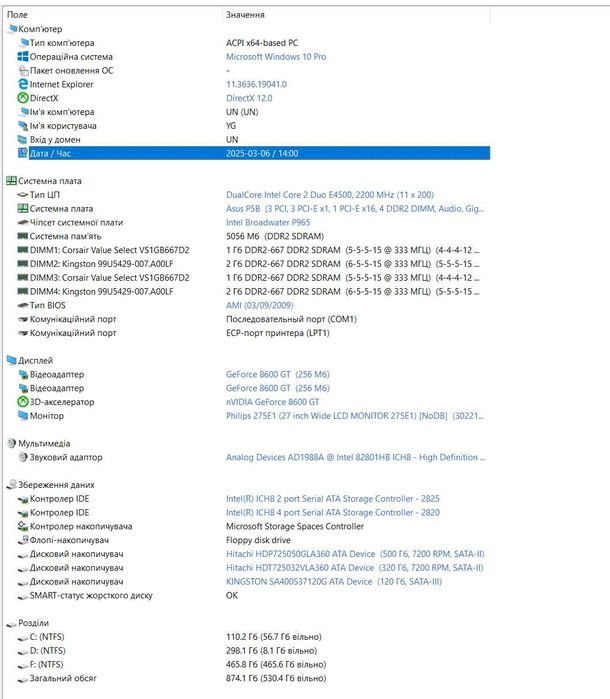Click the 874.1 ГБ total capacity value
The height and width of the screenshot is (699, 610).
[x=276, y=678]
